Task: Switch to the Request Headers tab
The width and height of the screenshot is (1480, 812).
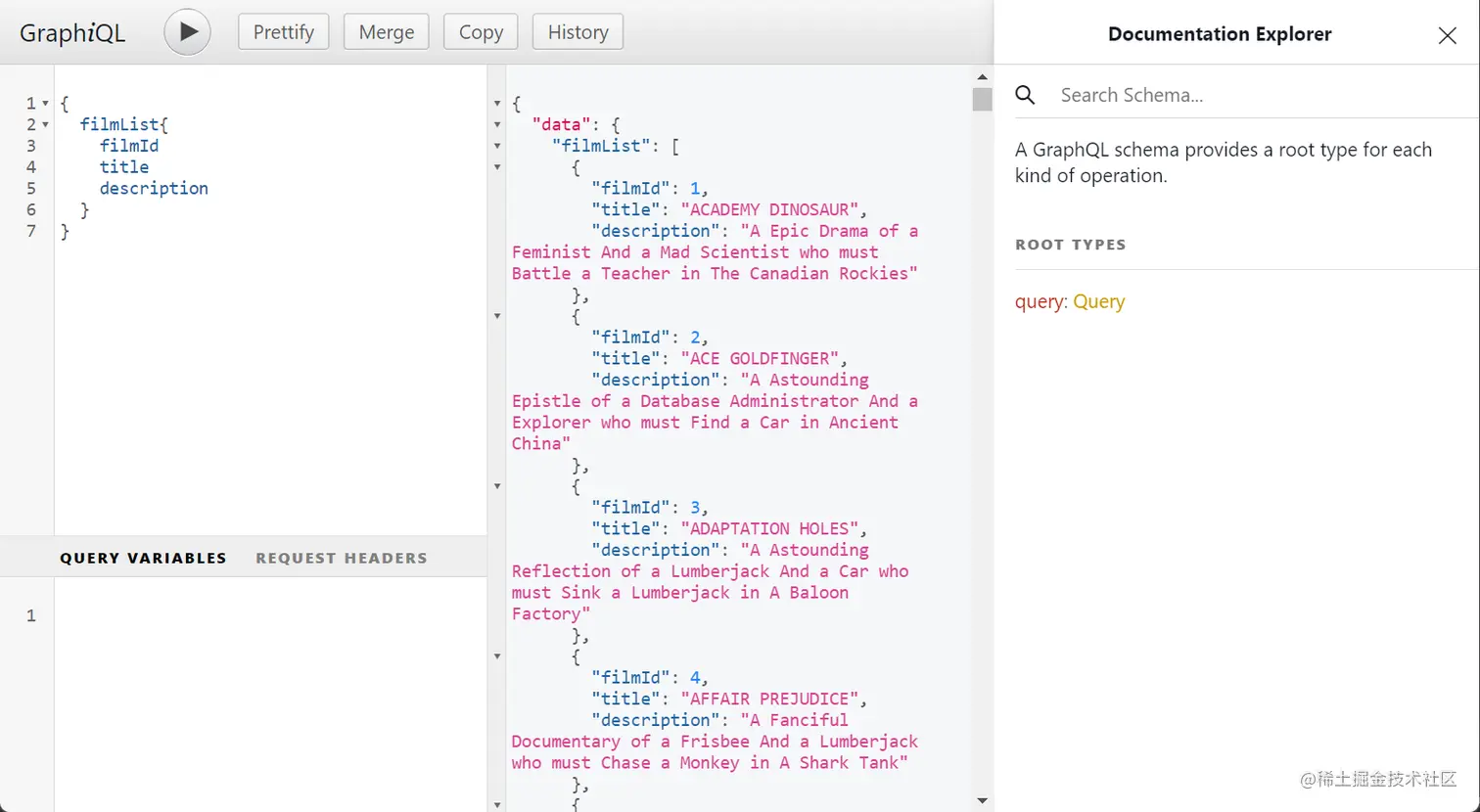Action: [342, 558]
